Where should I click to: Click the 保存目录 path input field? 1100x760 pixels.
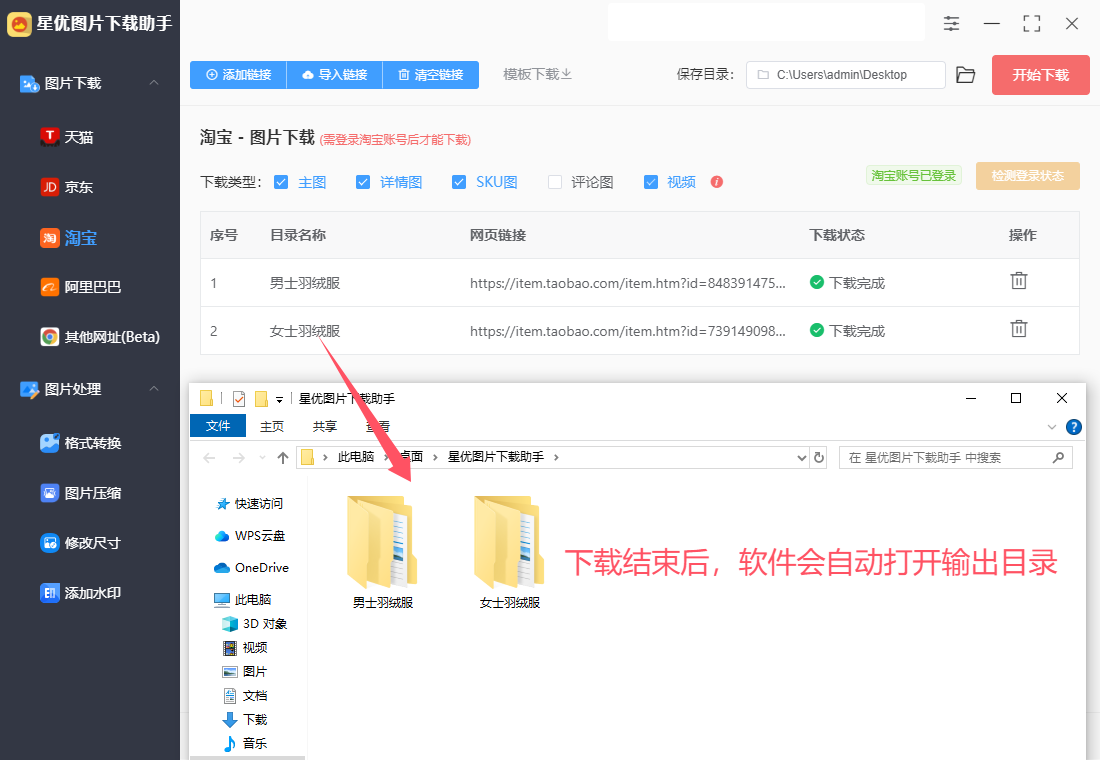pos(845,75)
